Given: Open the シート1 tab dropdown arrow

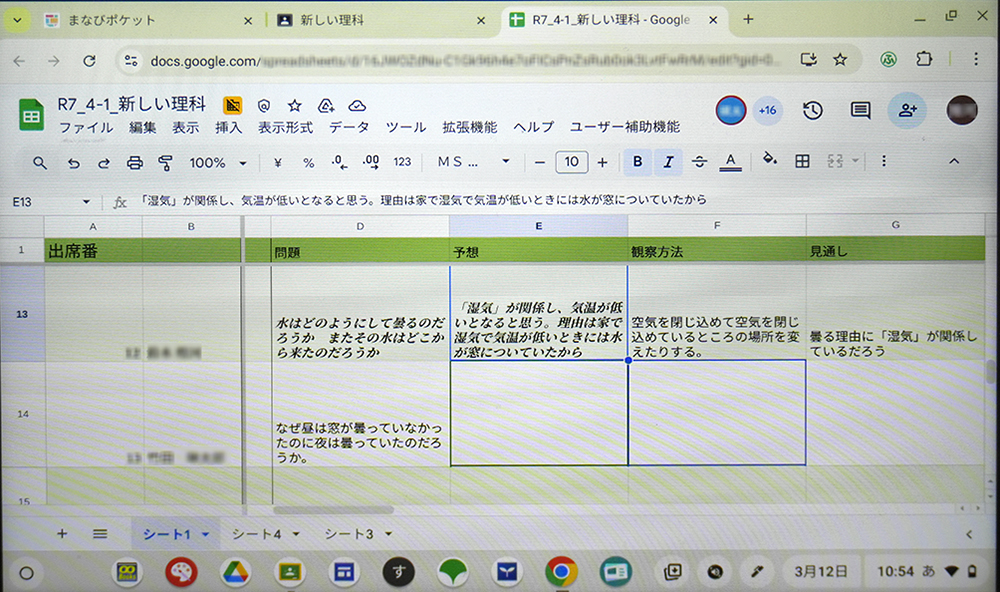Looking at the screenshot, I should click(x=205, y=535).
